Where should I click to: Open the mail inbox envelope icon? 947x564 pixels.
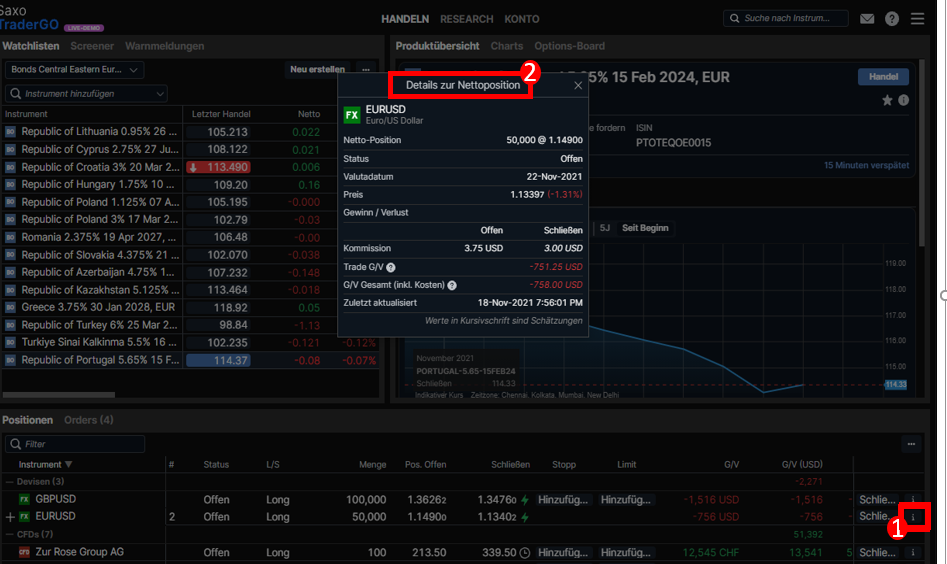point(867,19)
